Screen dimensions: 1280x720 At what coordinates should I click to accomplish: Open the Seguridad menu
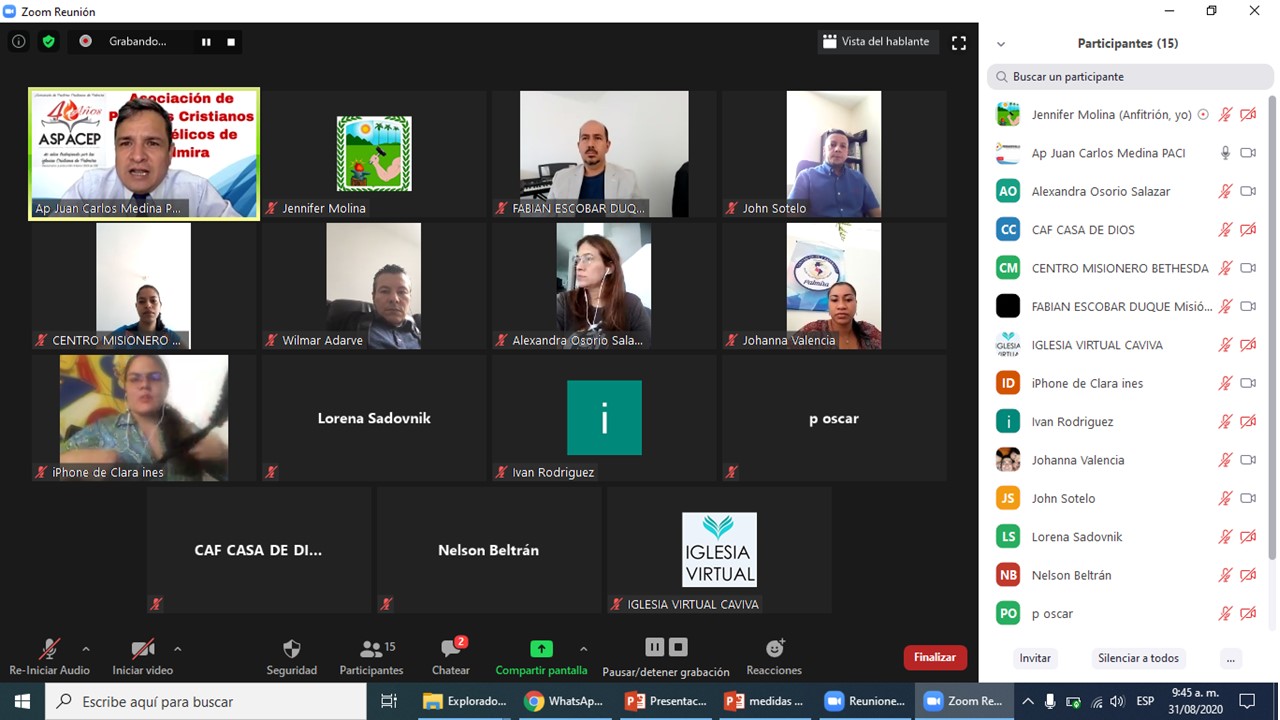point(292,657)
